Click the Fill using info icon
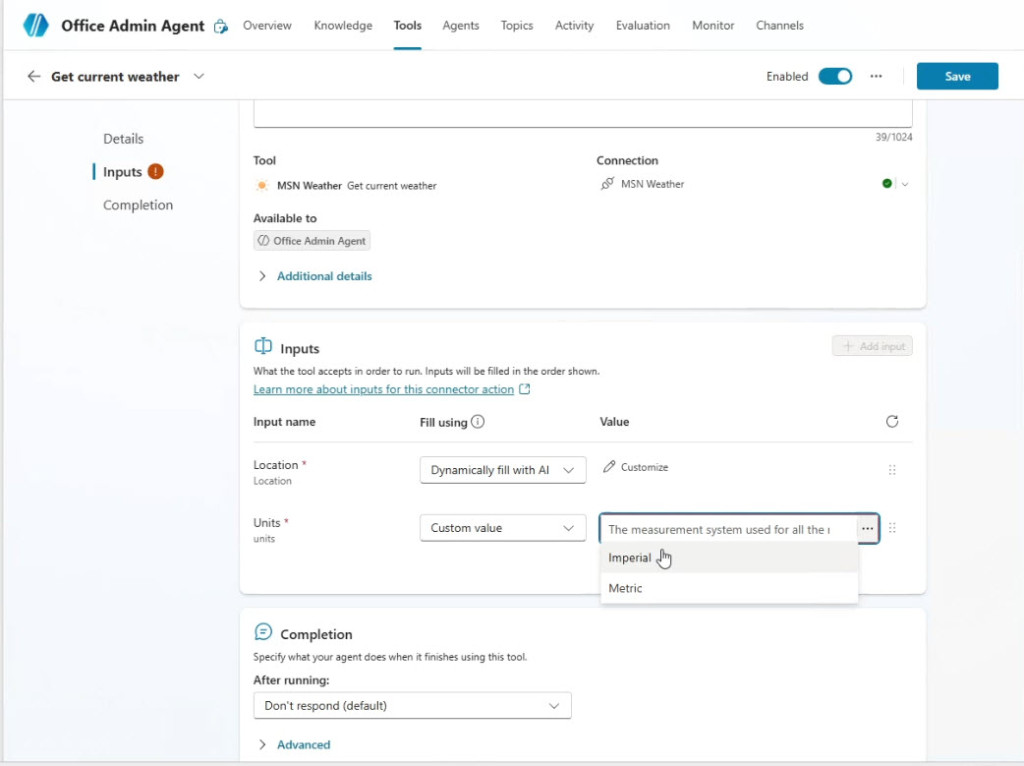Viewport: 1024px width, 766px height. [477, 422]
